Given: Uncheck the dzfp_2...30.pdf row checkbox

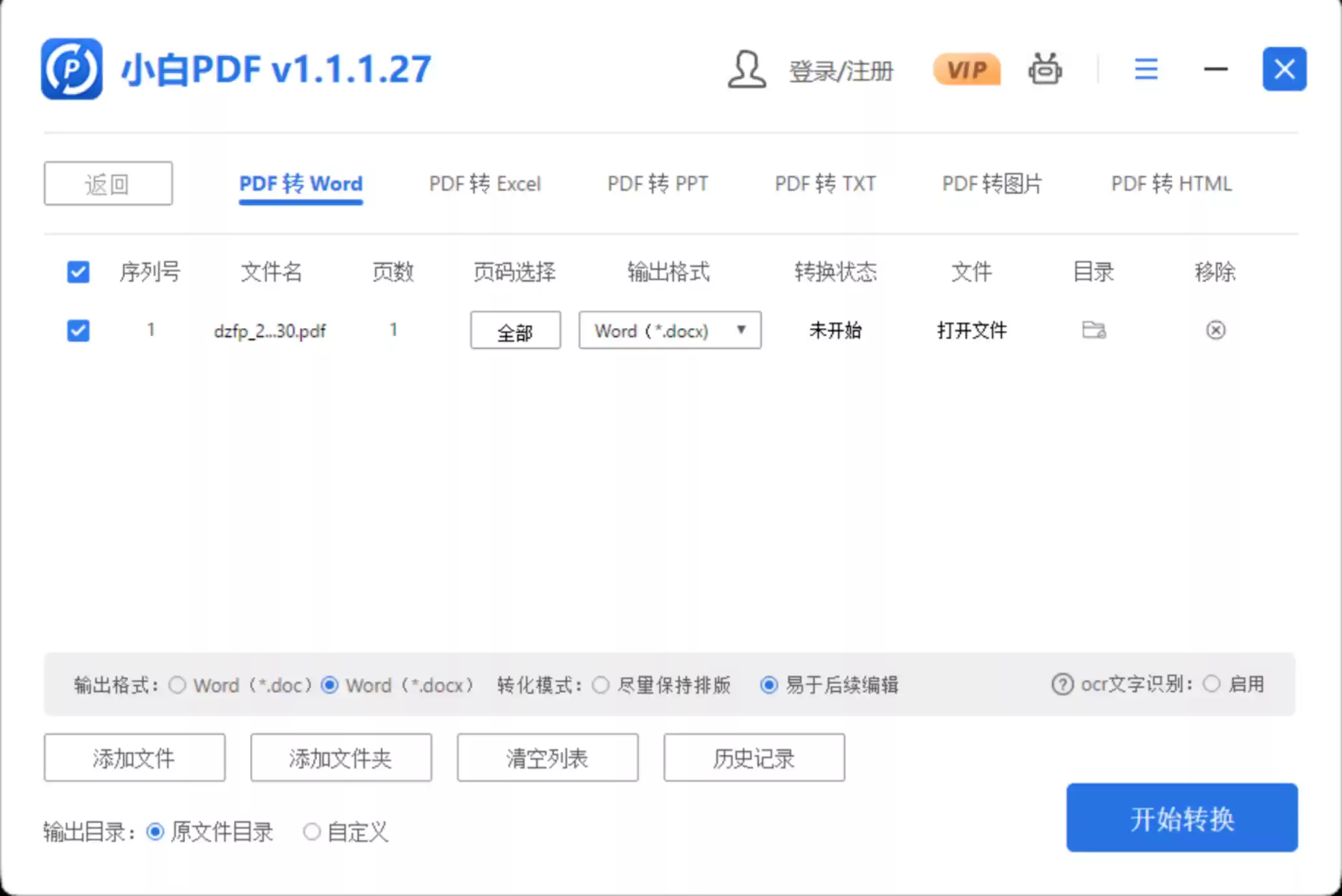Looking at the screenshot, I should click(78, 330).
